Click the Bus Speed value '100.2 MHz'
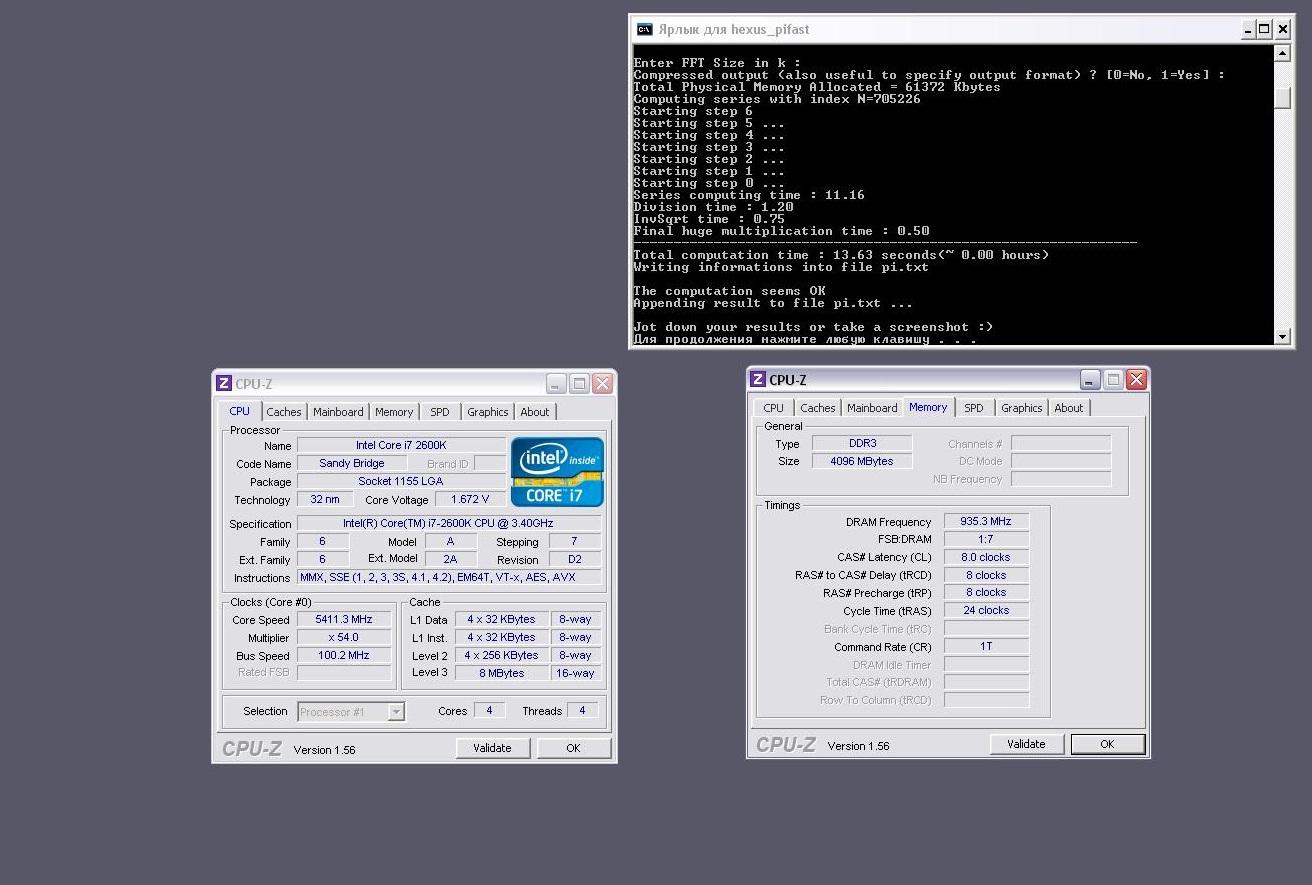 pyautogui.click(x=344, y=656)
